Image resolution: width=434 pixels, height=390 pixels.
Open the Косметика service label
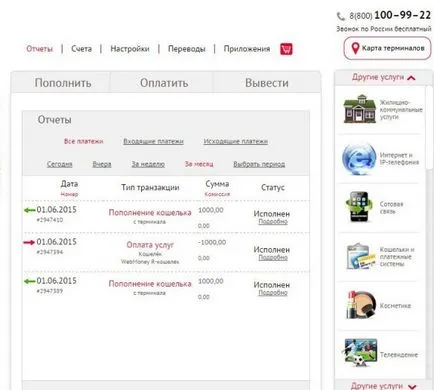[x=395, y=306]
